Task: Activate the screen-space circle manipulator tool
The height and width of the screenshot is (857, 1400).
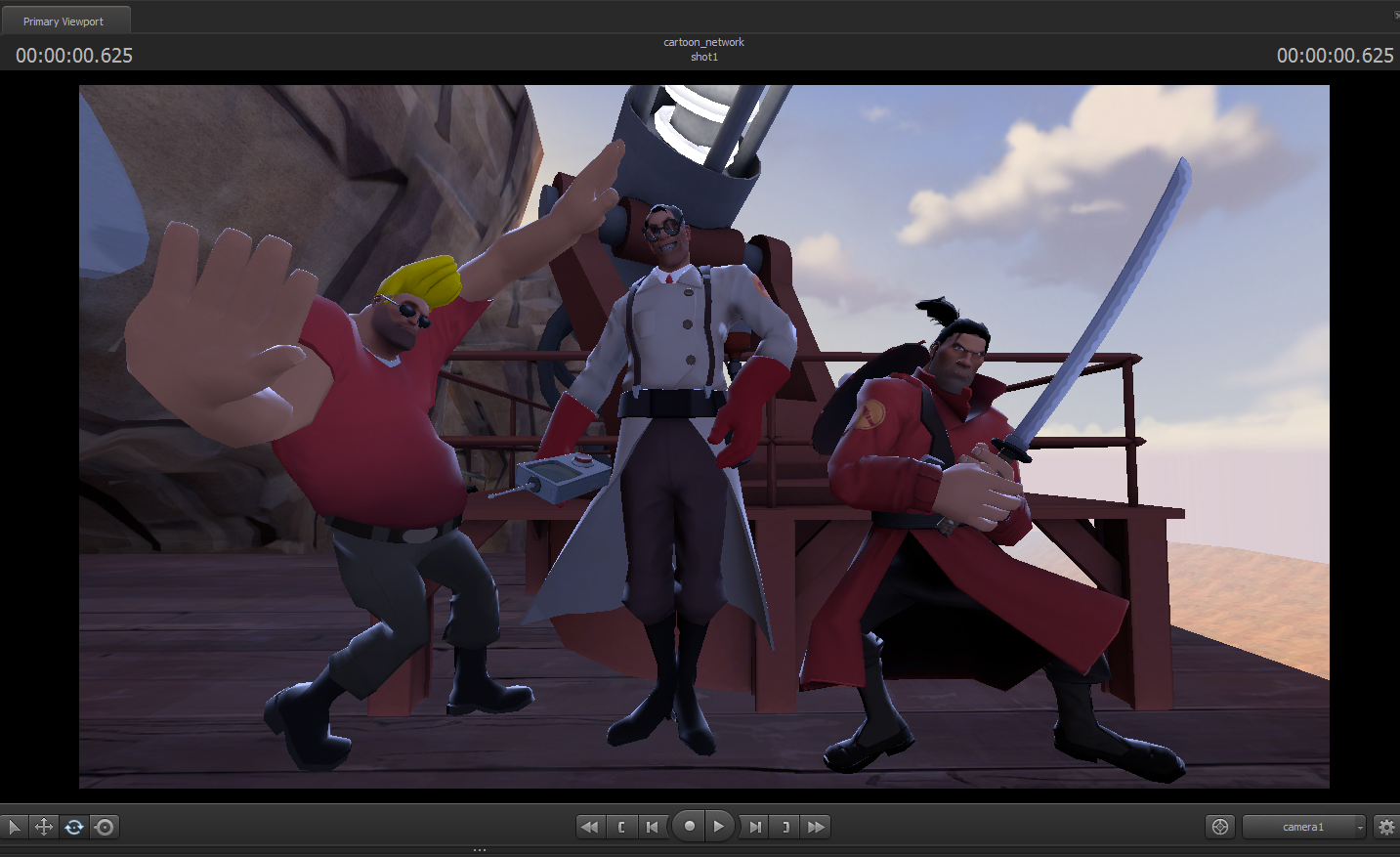Action: 105,827
